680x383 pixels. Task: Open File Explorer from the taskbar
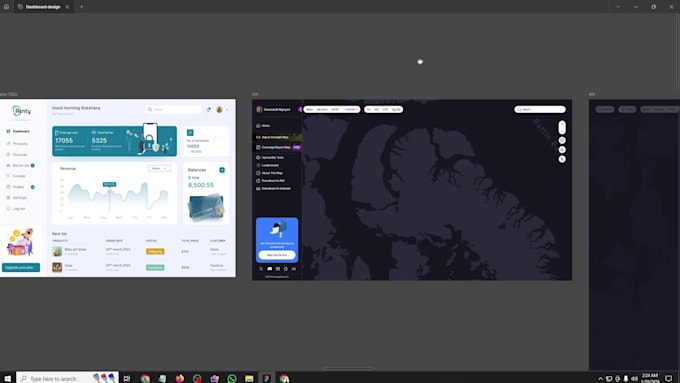tap(249, 378)
